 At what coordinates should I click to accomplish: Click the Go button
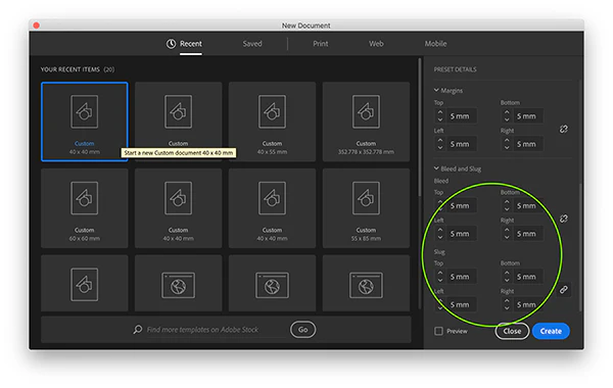303,330
